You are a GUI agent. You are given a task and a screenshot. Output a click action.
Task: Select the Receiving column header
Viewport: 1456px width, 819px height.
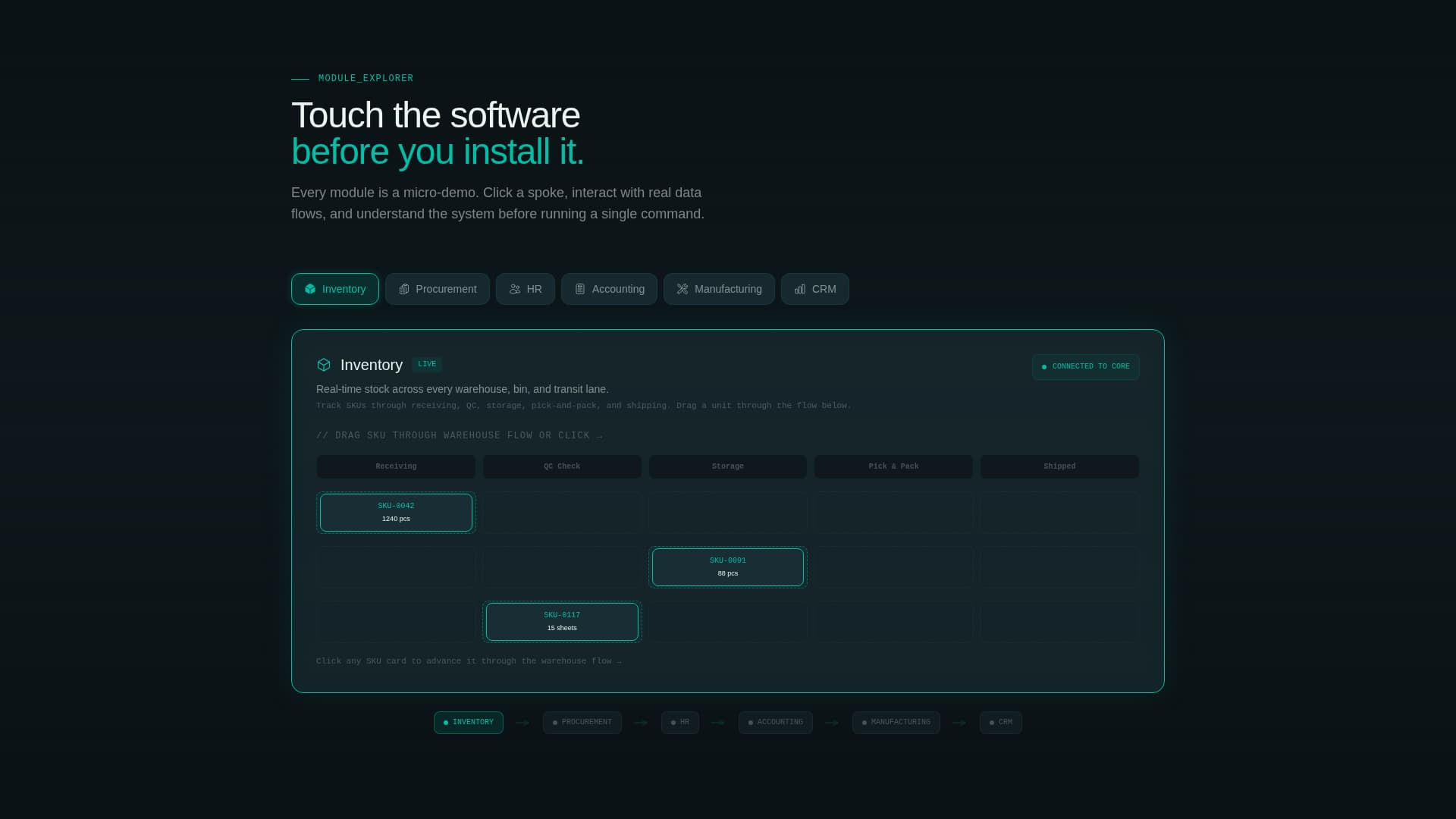[396, 466]
